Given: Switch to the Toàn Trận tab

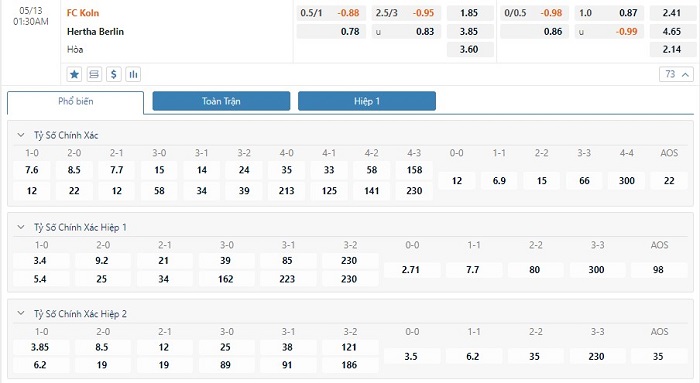Looking at the screenshot, I should tap(221, 101).
